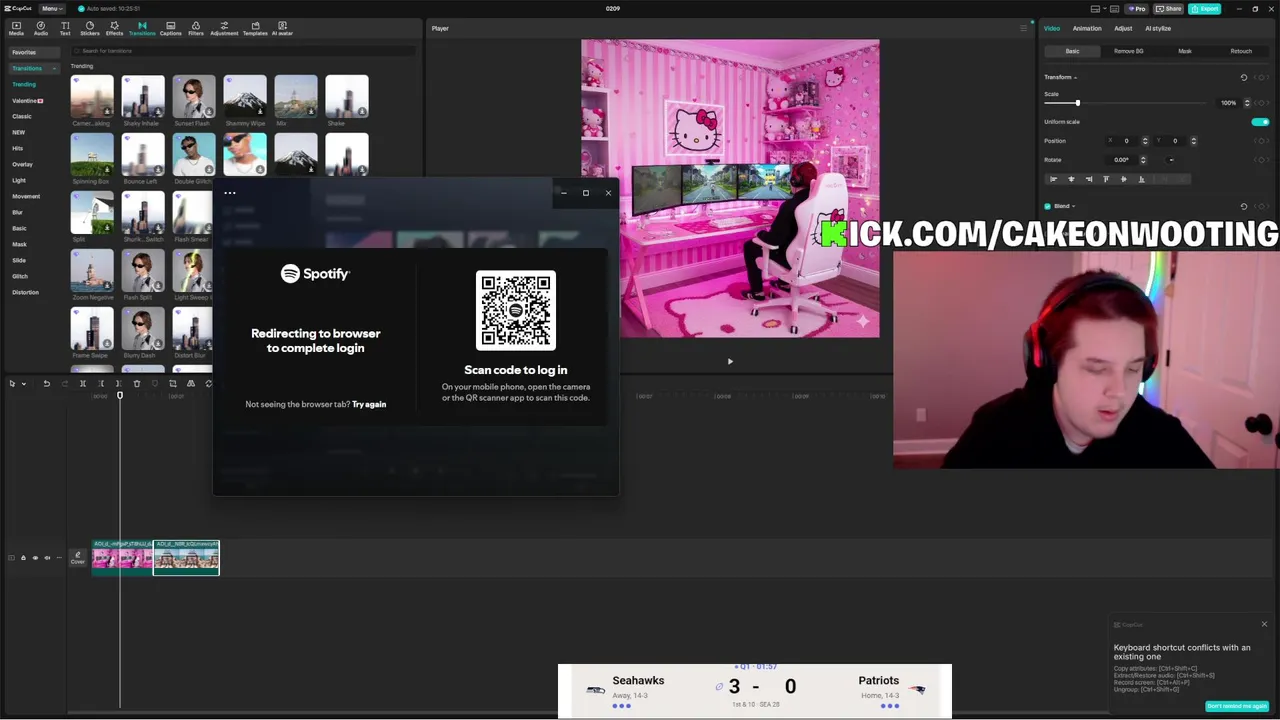Viewport: 1280px width, 720px height.
Task: Open the selection tool dropdown arrow
Action: [25, 383]
